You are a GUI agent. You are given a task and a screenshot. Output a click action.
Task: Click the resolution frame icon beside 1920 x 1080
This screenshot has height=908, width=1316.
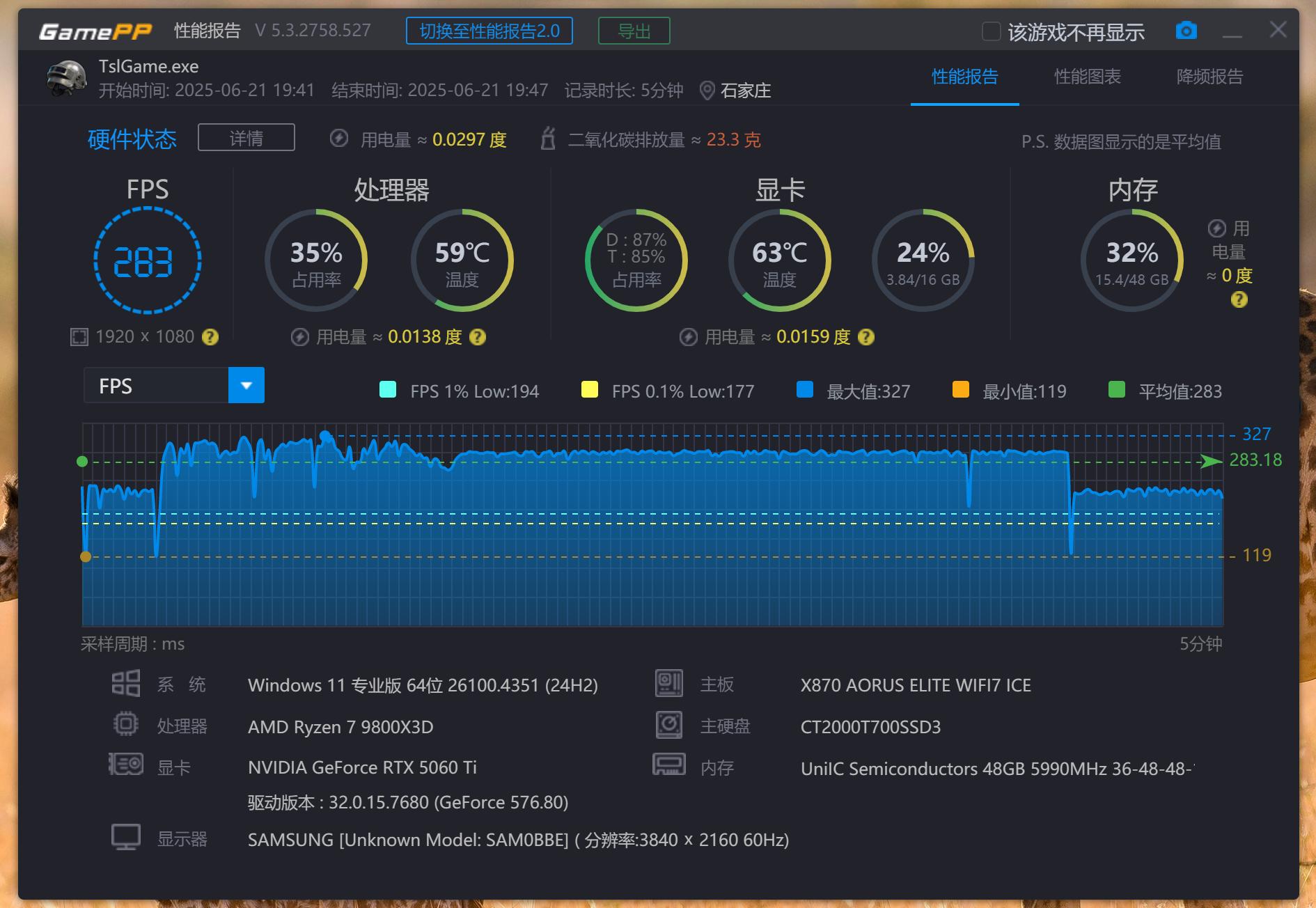pos(79,337)
